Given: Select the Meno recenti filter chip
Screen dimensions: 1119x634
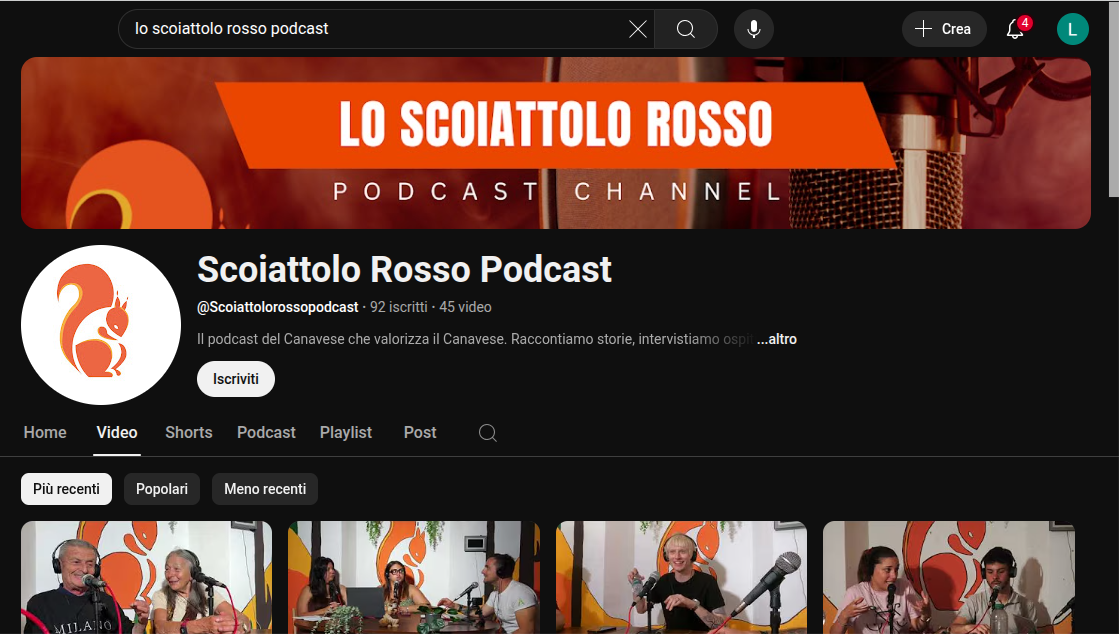Looking at the screenshot, I should point(265,489).
